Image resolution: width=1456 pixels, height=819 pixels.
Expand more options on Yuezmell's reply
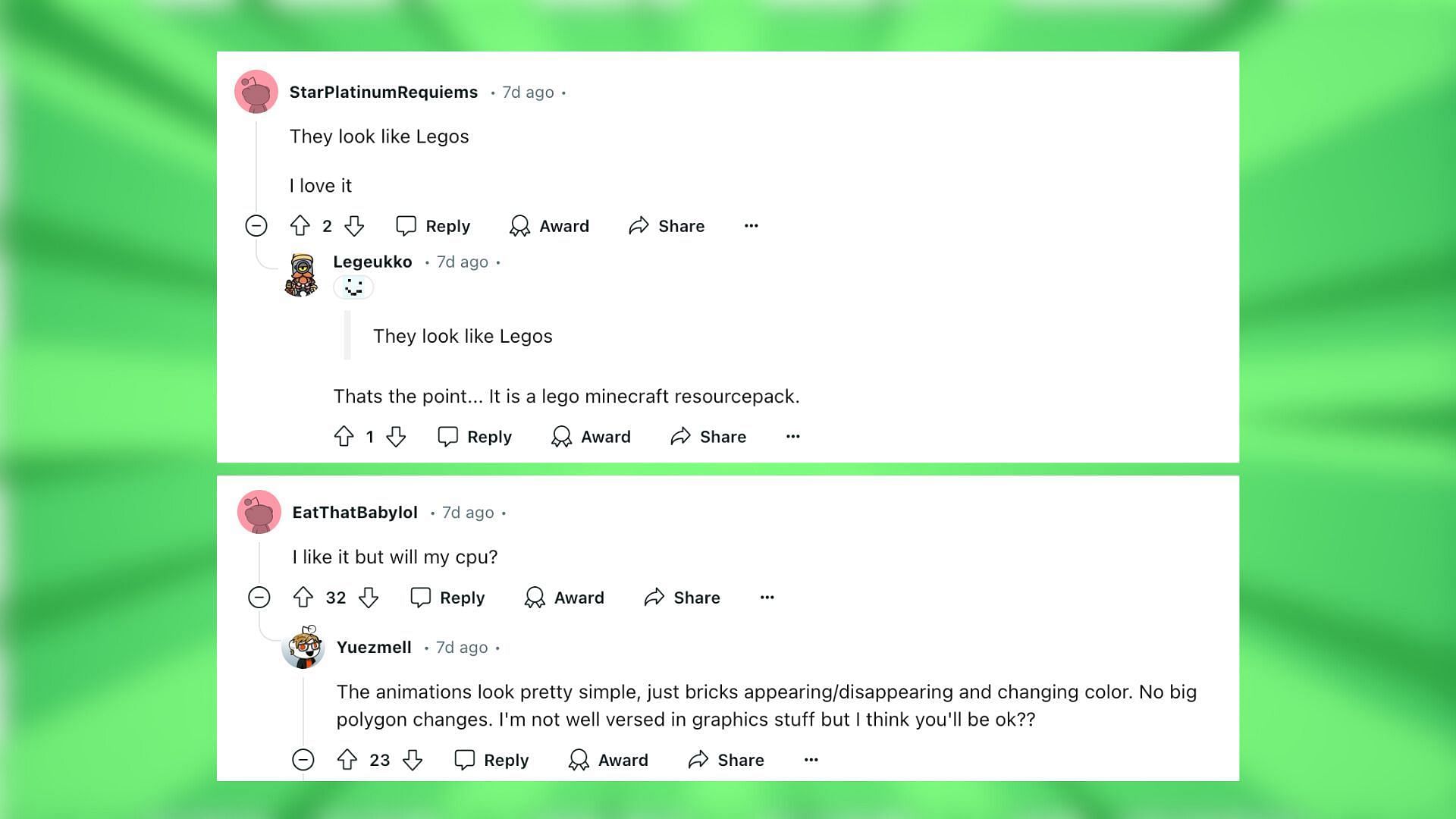tap(811, 759)
